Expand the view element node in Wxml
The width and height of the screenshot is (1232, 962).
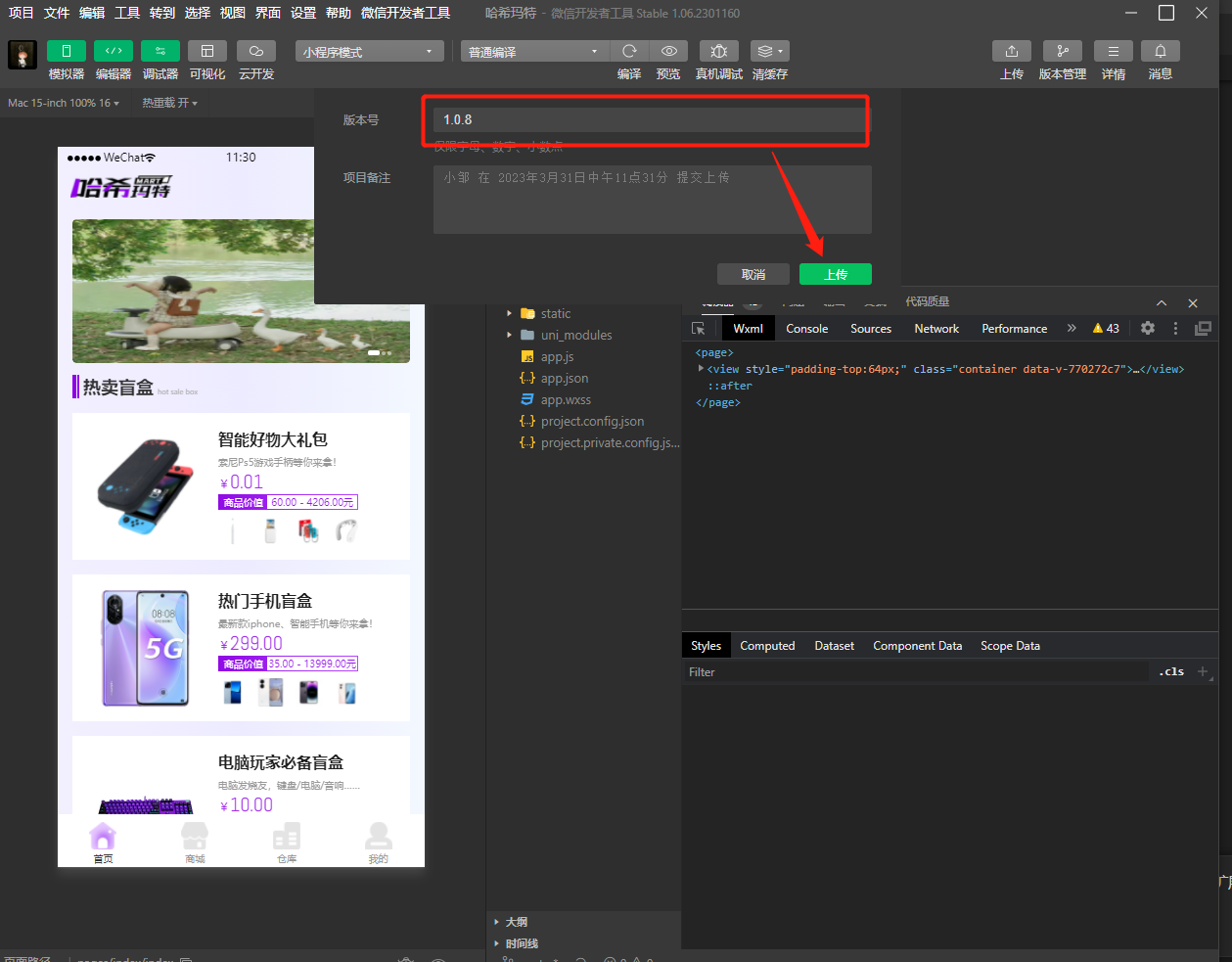[x=701, y=369]
